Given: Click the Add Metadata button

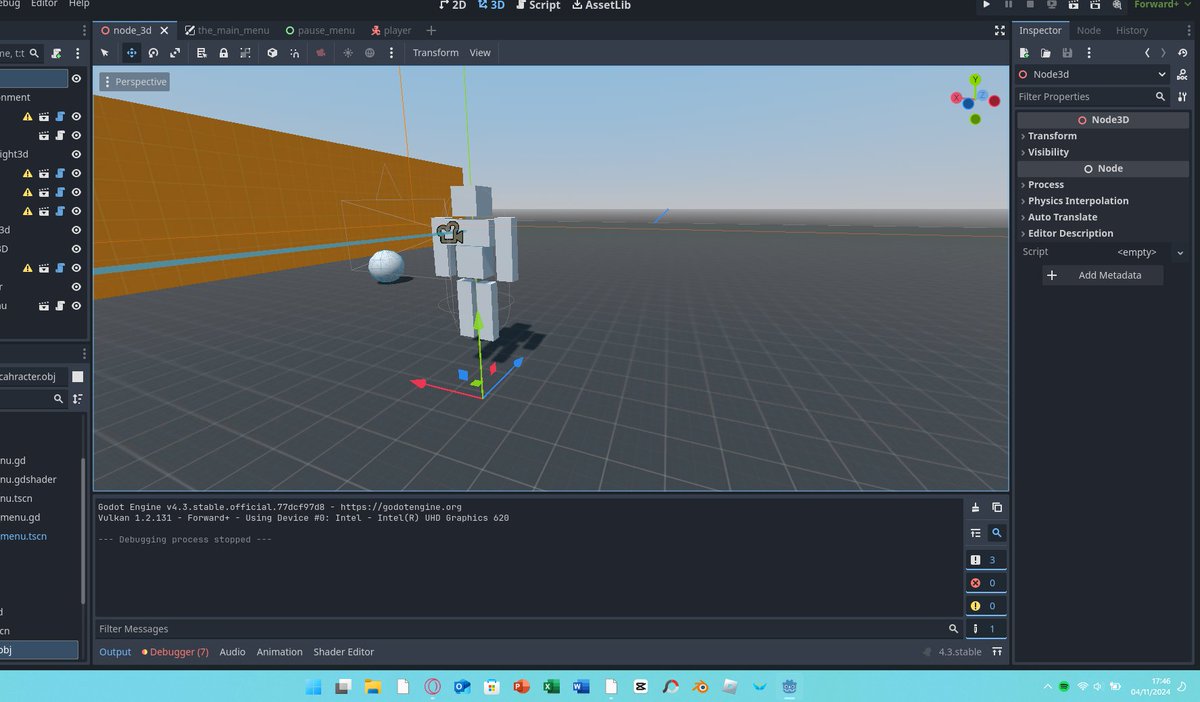Looking at the screenshot, I should pyautogui.click(x=1103, y=275).
